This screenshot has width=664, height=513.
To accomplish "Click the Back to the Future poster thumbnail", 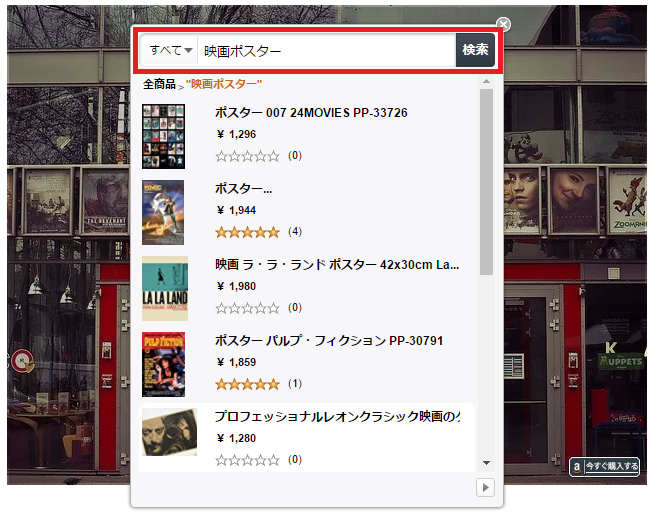I will (163, 212).
